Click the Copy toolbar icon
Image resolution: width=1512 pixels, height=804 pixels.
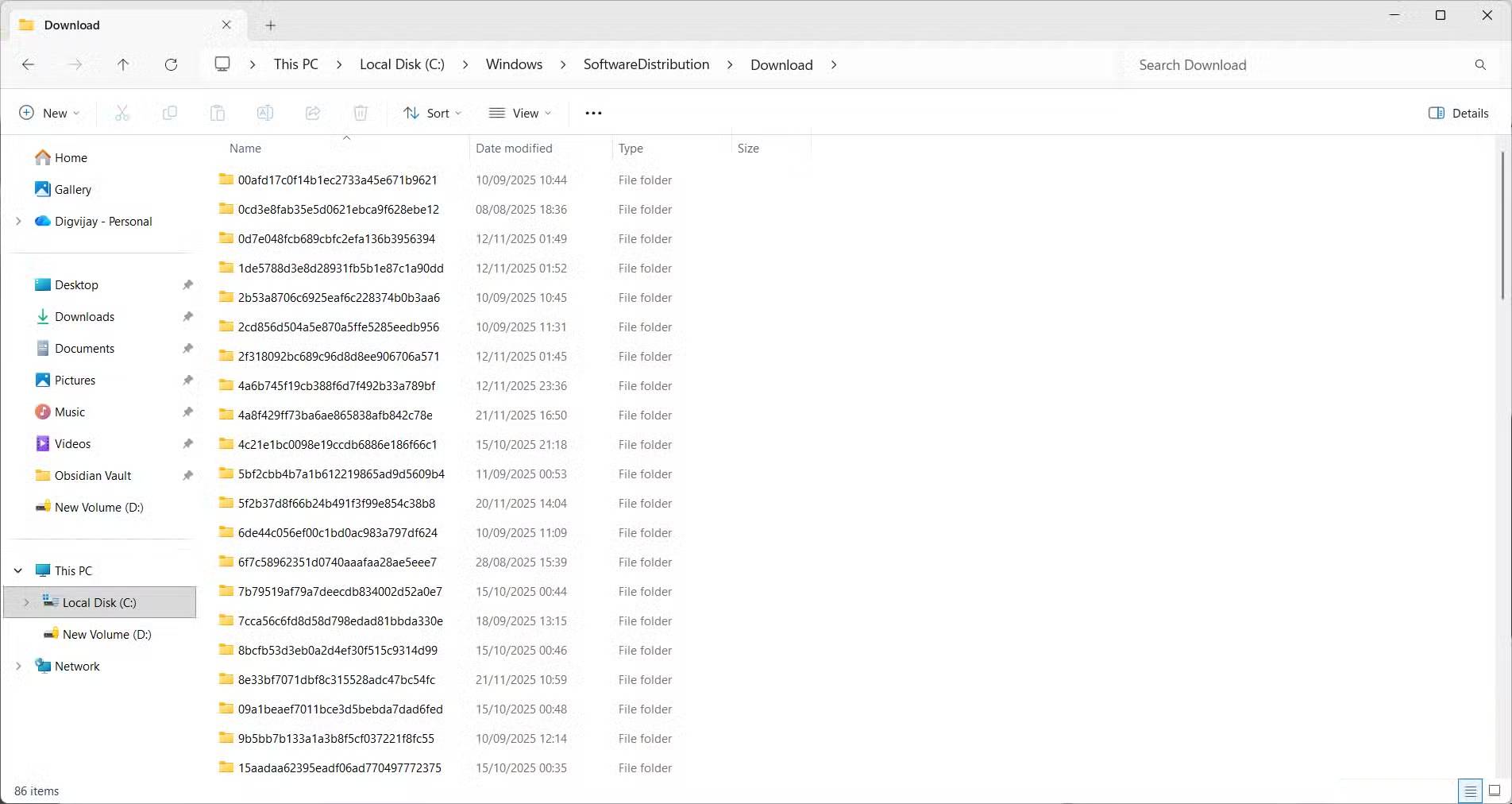[169, 113]
